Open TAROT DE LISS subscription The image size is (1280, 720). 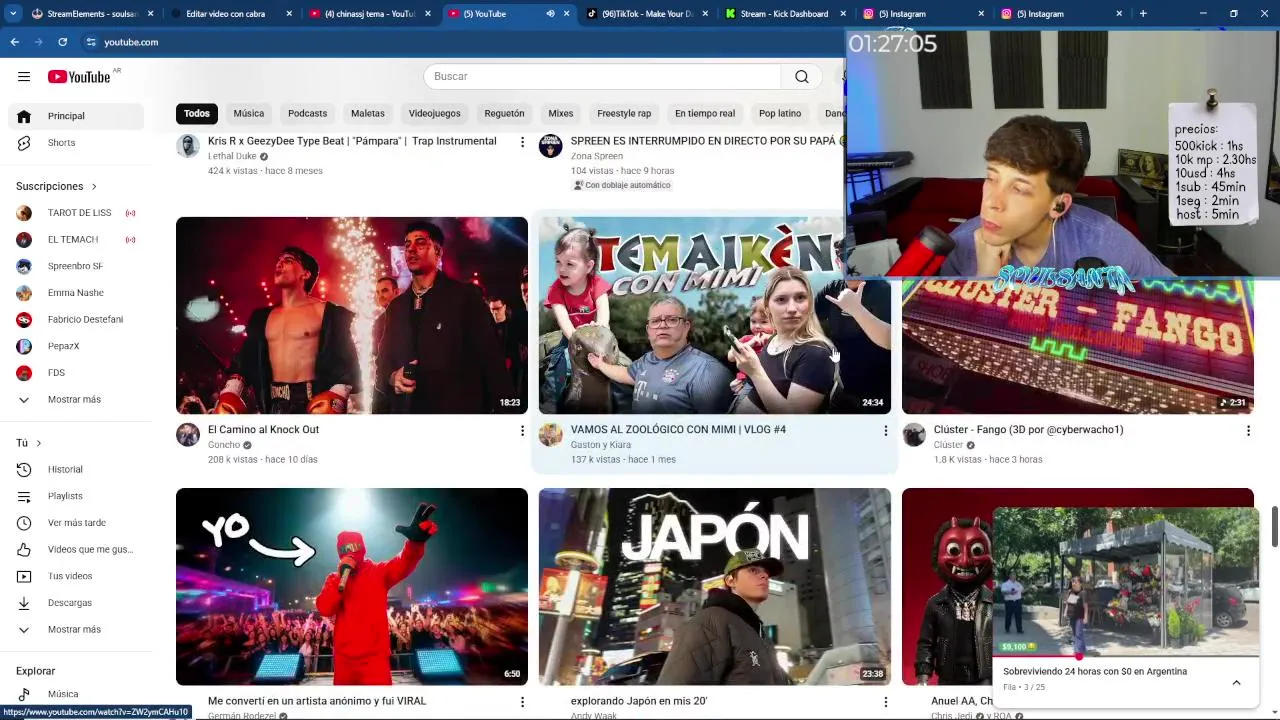[76, 213]
